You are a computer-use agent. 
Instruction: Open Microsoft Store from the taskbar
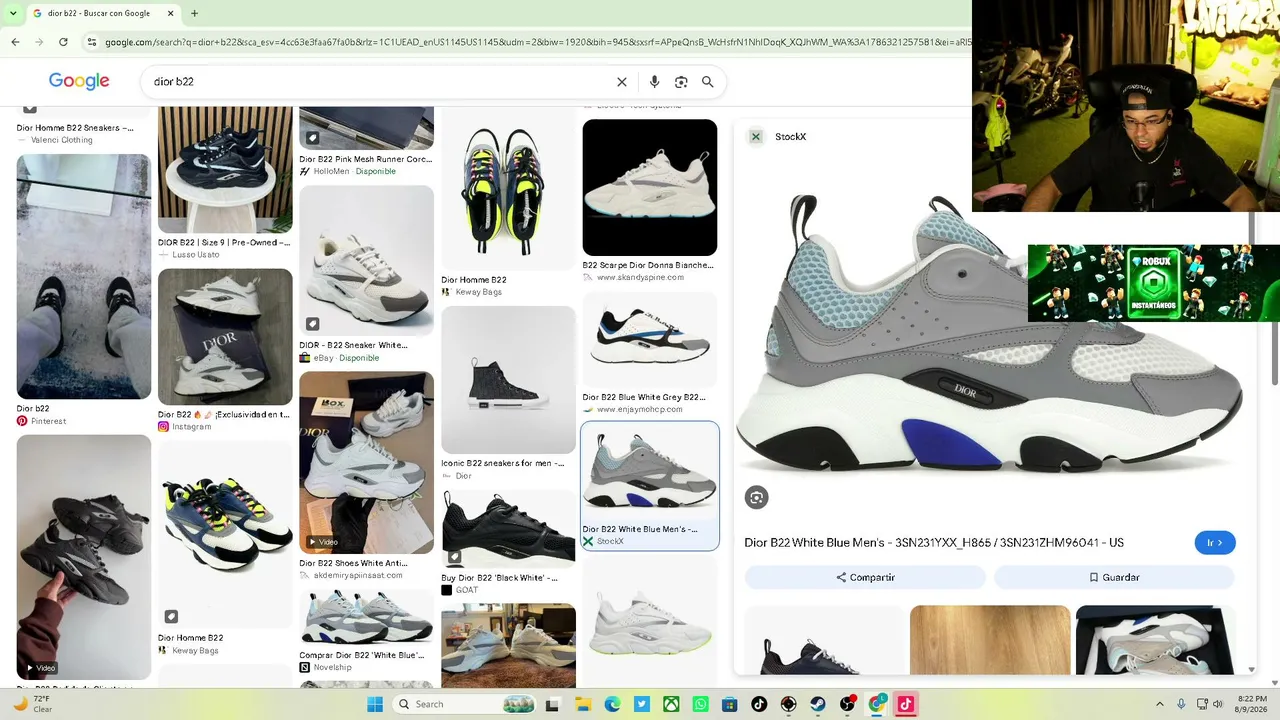[730, 704]
